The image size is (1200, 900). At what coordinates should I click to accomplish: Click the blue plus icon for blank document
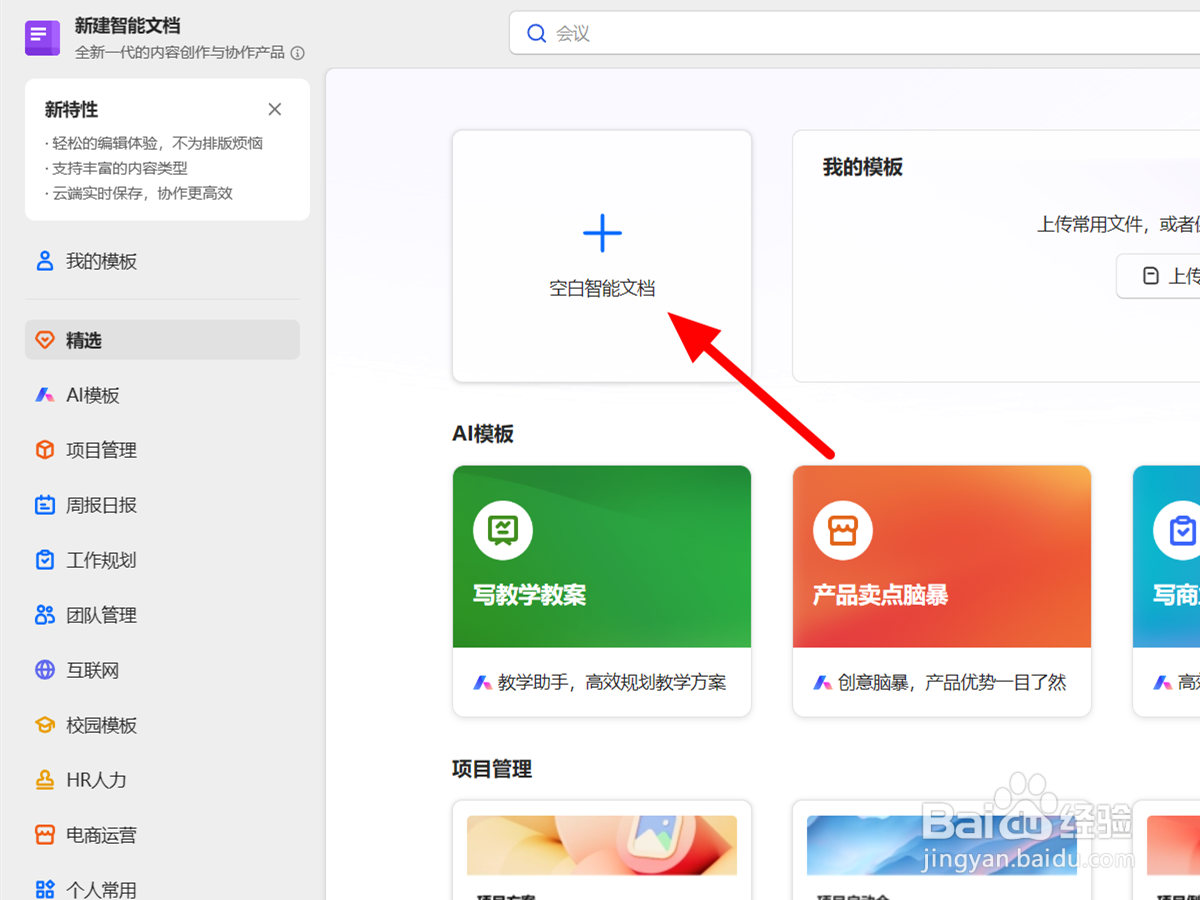point(602,233)
